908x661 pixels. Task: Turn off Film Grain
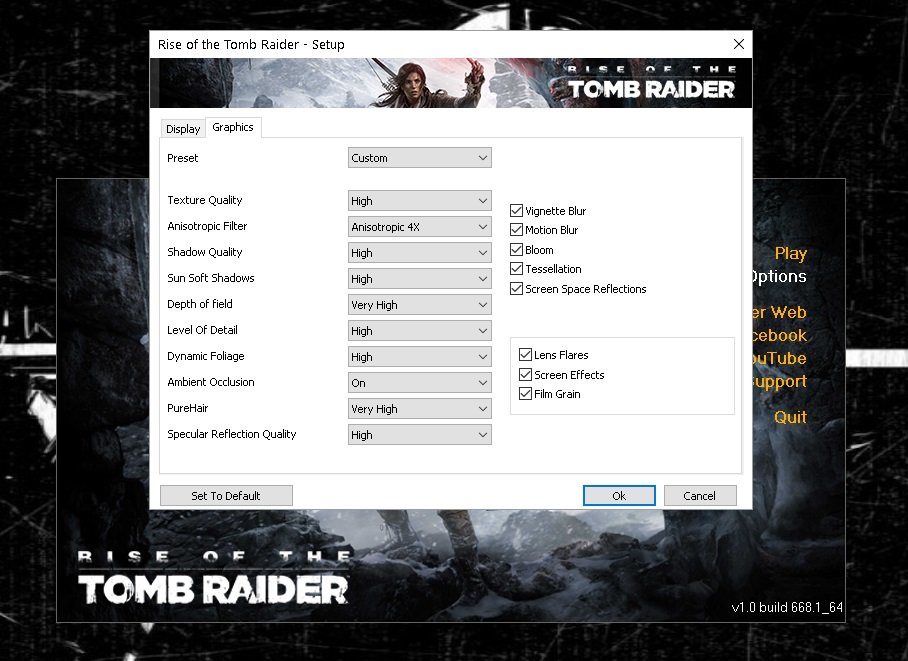coord(525,394)
